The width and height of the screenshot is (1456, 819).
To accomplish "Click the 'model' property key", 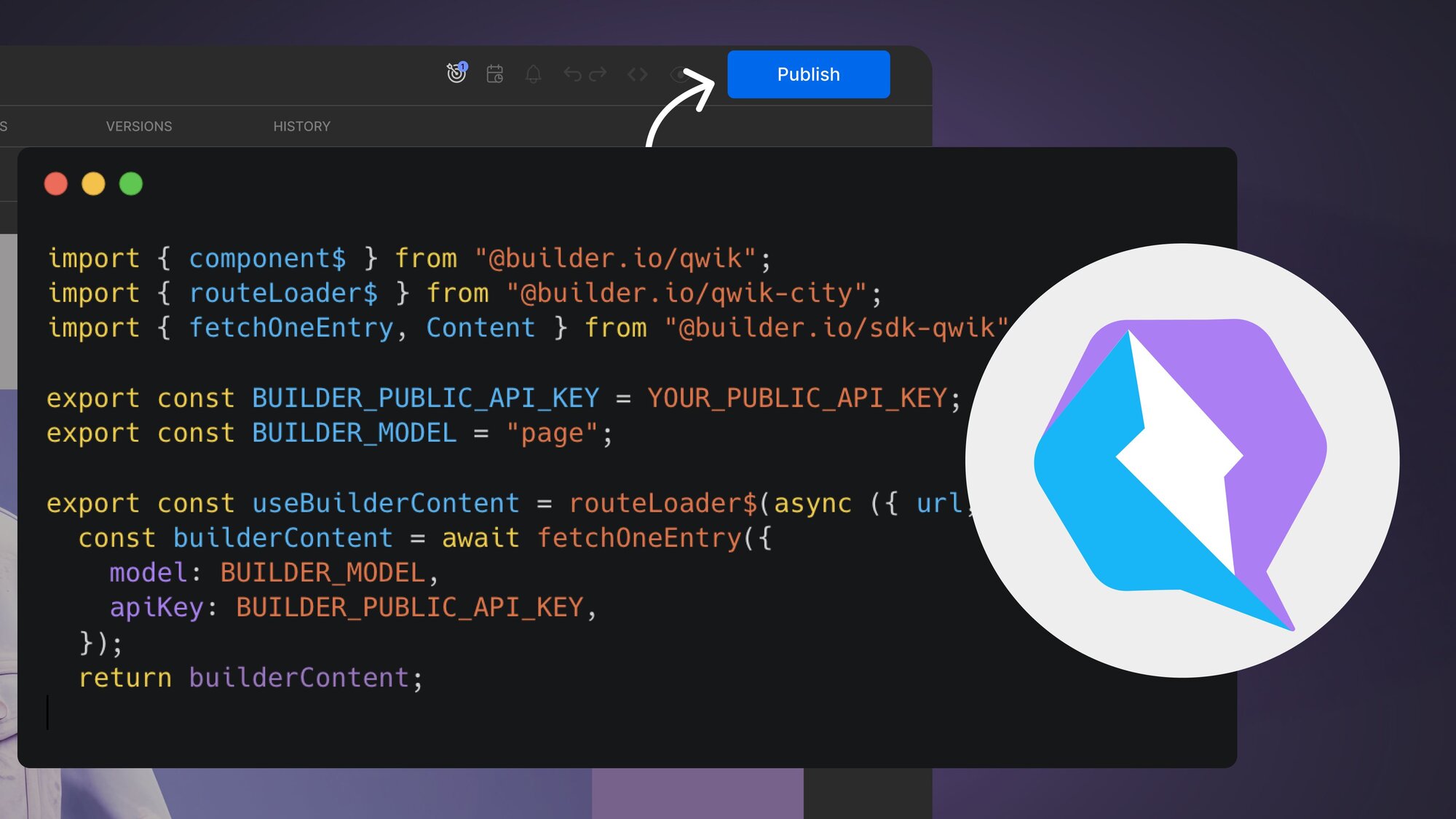I will tap(149, 573).
